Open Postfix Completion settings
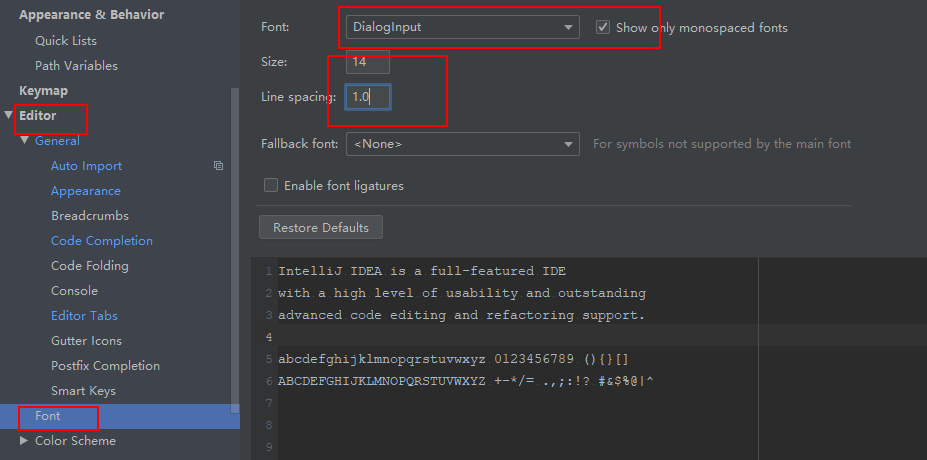Image resolution: width=927 pixels, height=460 pixels. tap(105, 366)
